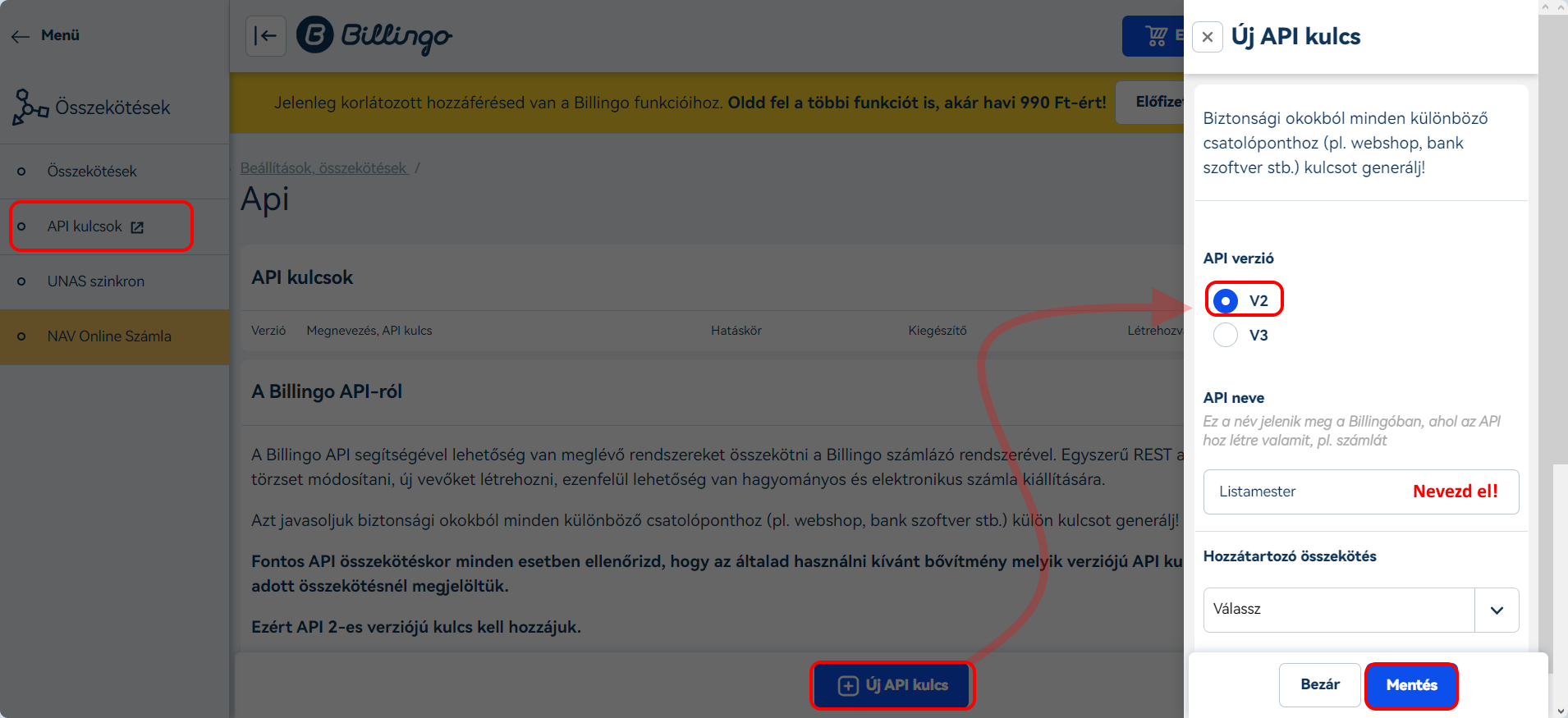Click the API kulcsok section heading
1568x718 pixels.
pos(302,278)
